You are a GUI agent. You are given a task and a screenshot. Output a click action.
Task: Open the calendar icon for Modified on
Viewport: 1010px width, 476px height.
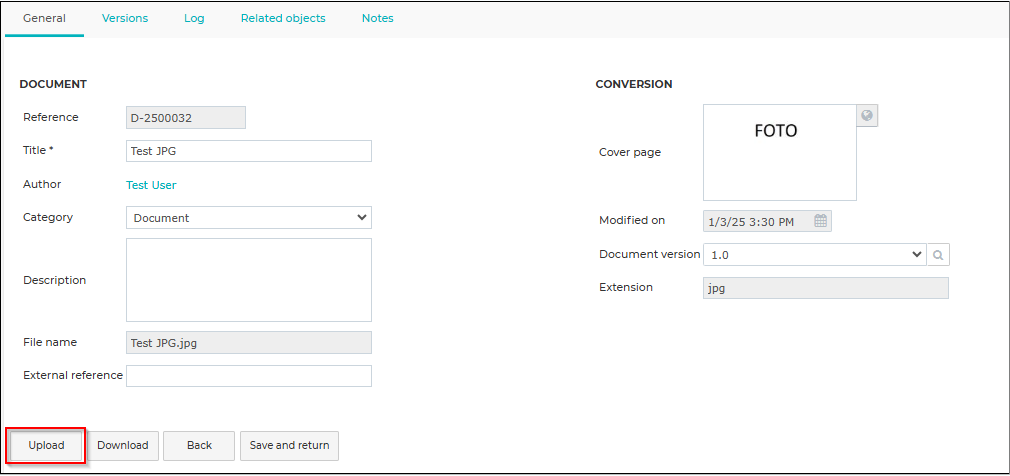tap(820, 221)
